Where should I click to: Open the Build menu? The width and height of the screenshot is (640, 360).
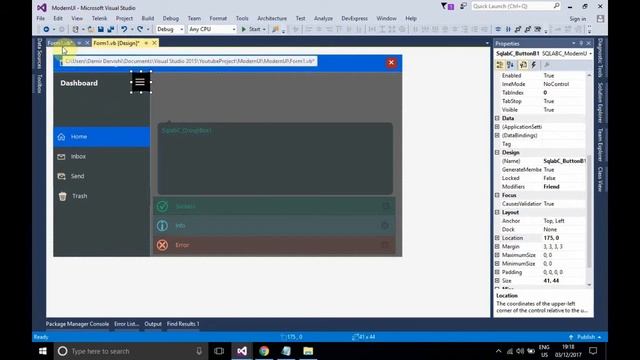point(148,18)
